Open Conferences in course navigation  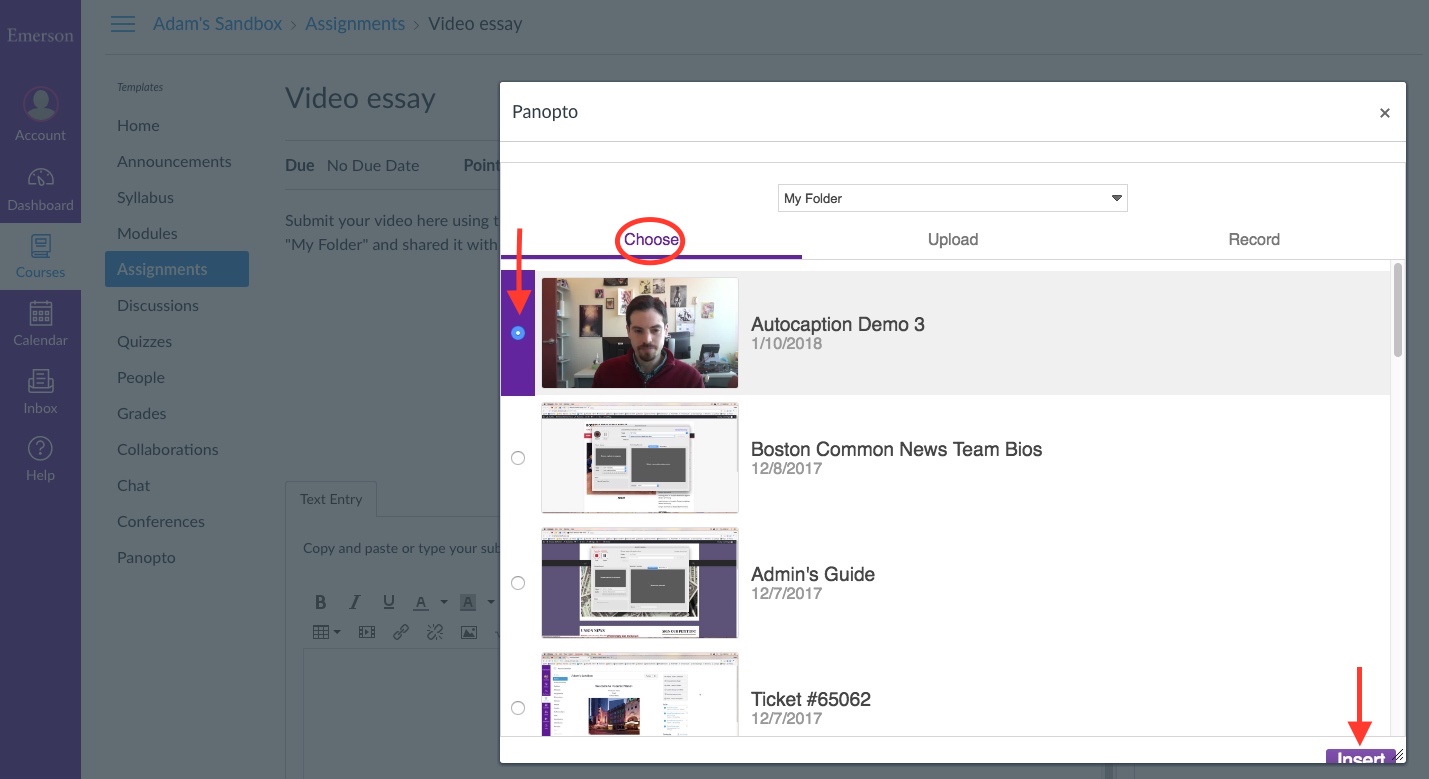click(161, 521)
